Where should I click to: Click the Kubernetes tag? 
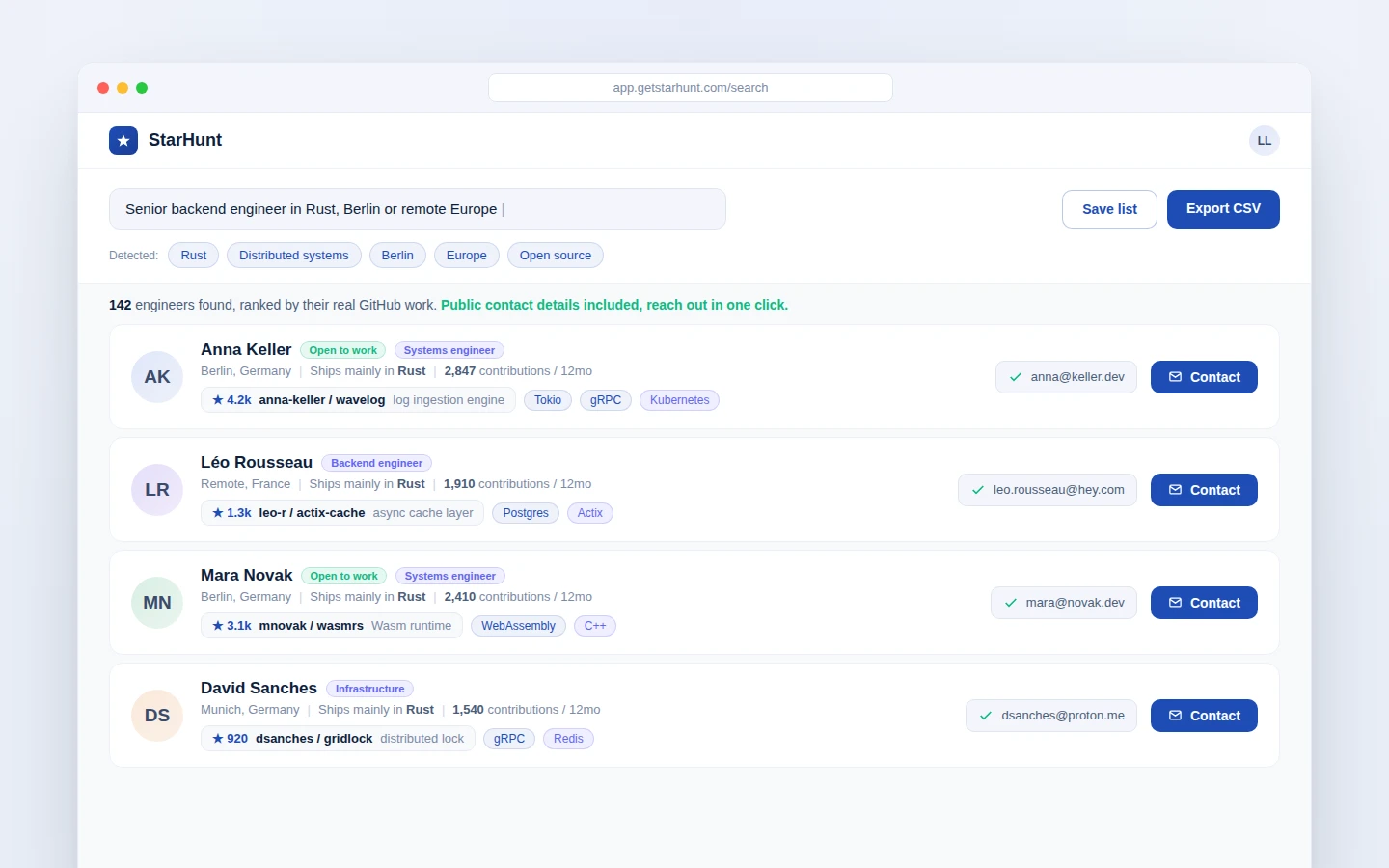pos(679,400)
